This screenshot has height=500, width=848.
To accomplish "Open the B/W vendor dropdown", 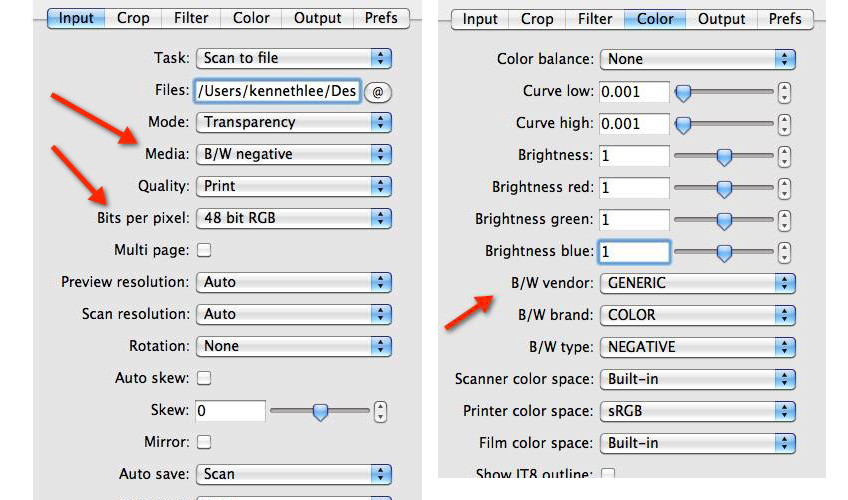I will 698,283.
